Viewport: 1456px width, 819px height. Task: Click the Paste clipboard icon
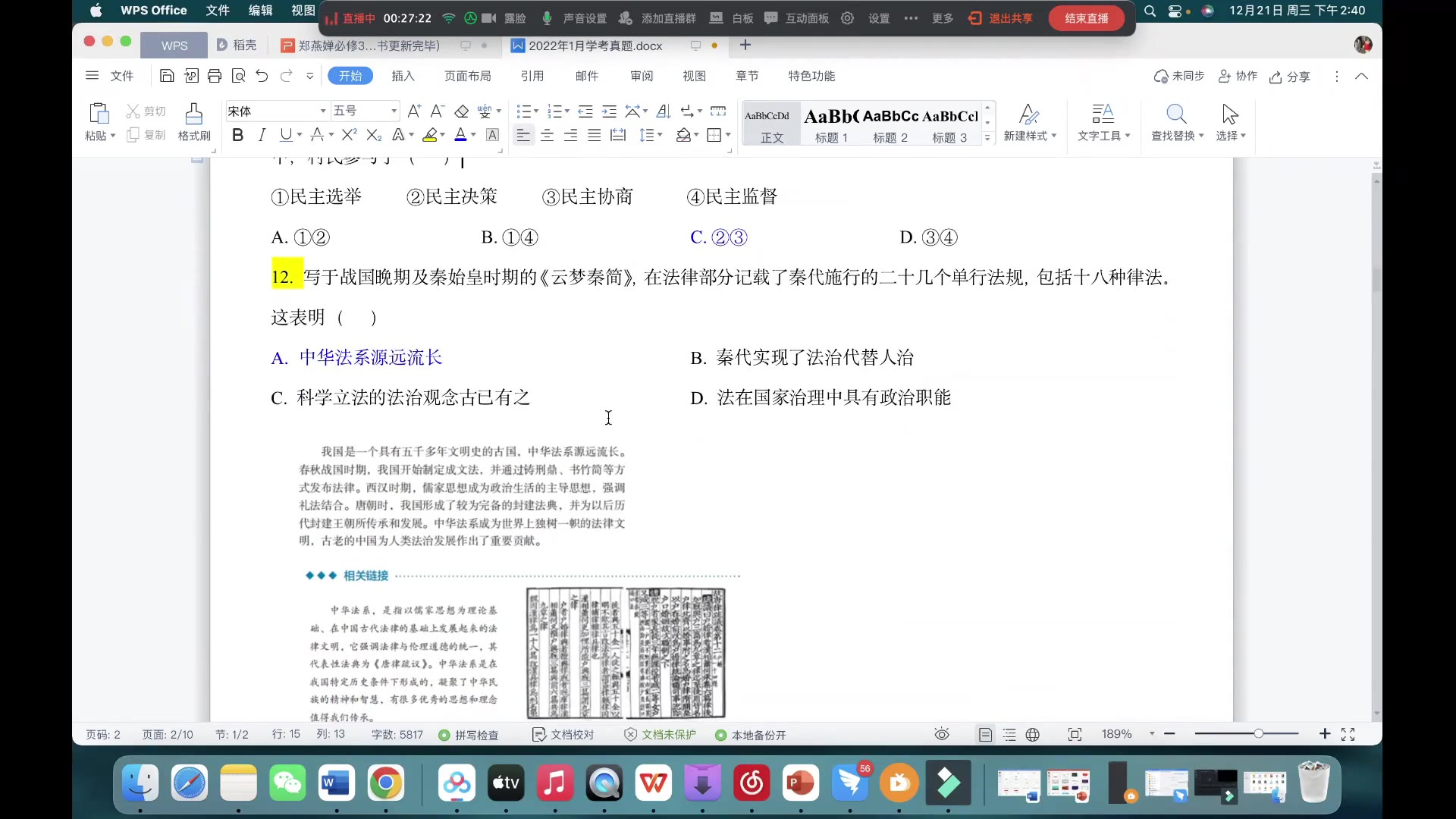(x=99, y=114)
